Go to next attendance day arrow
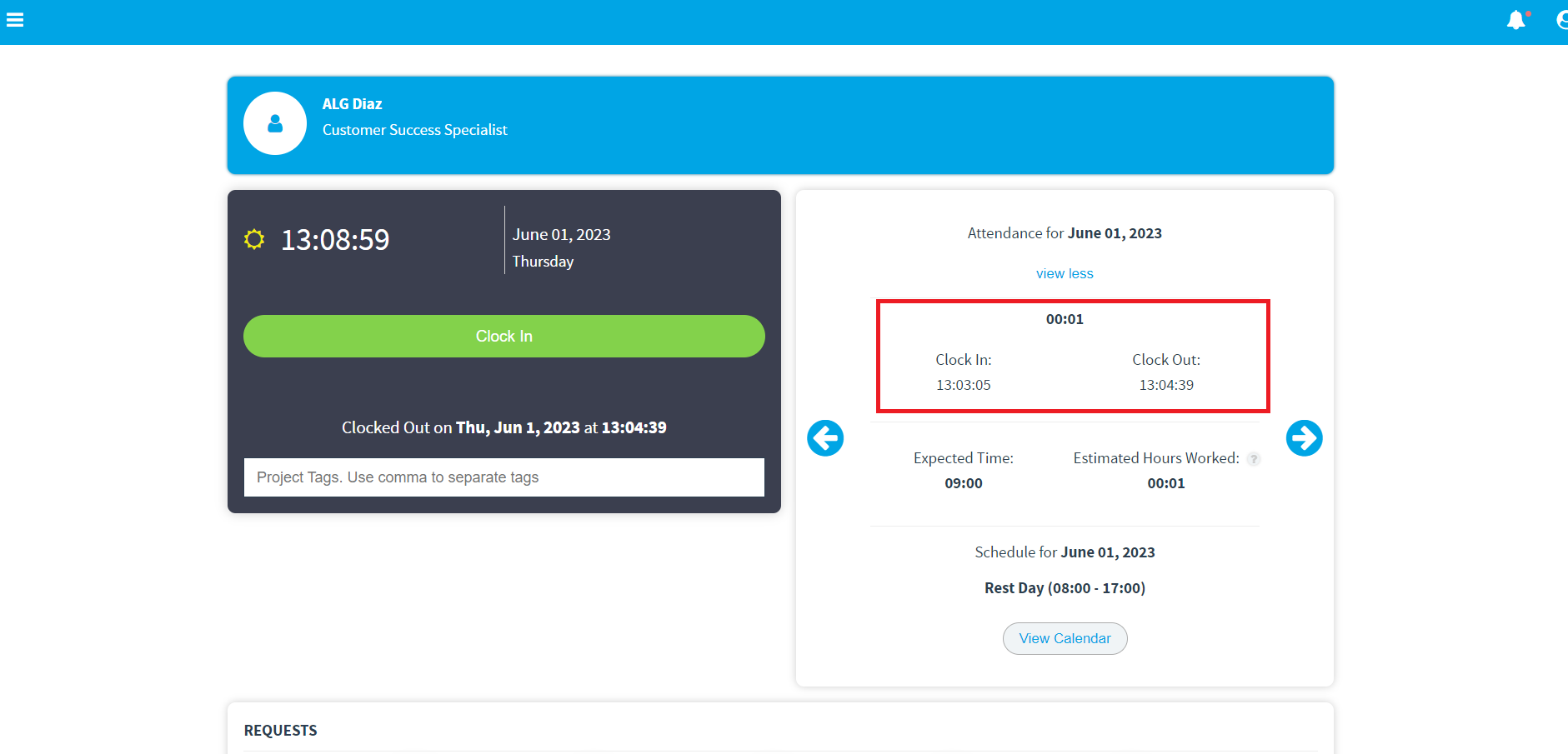This screenshot has height=754, width=1568. coord(1304,438)
